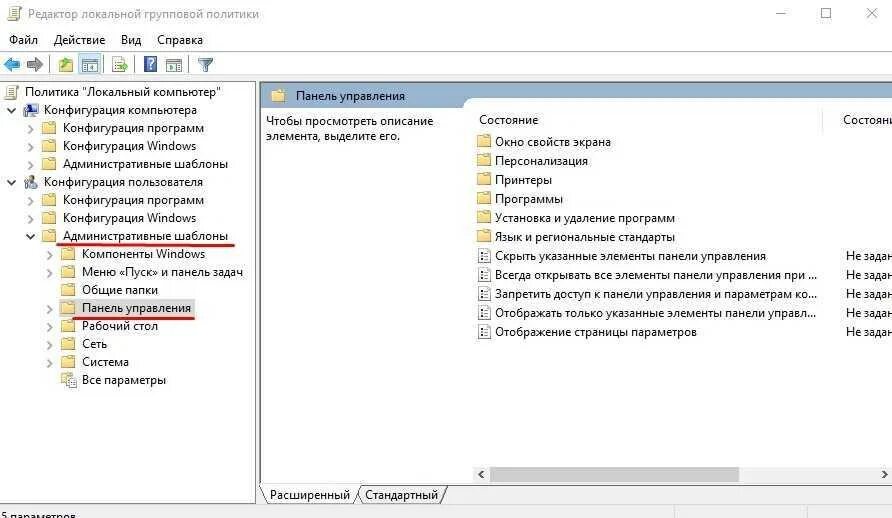Open the Программы folder in list
892x518 pixels.
click(x=528, y=199)
